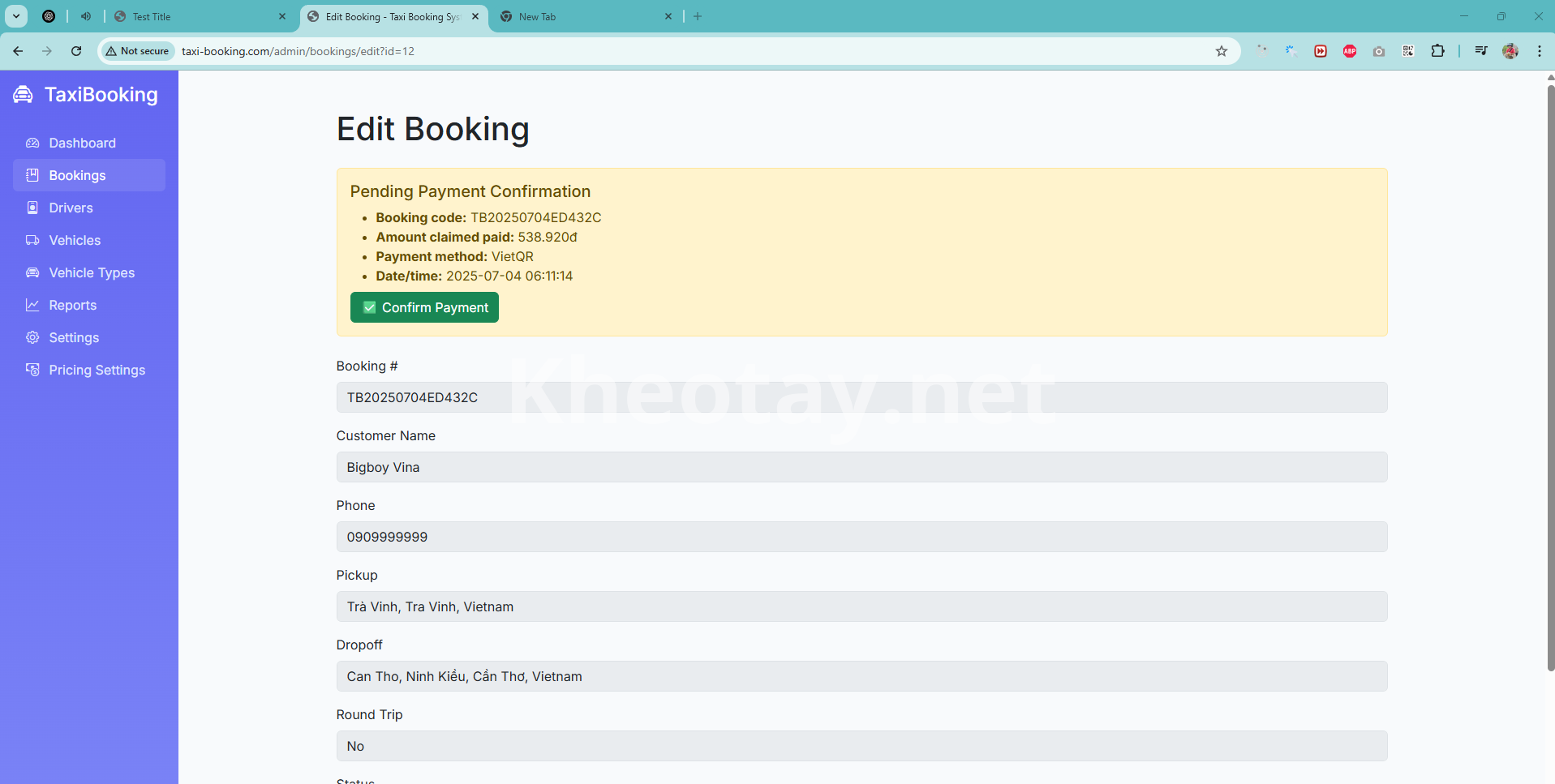This screenshot has width=1555, height=784.
Task: Select the Drivers sidebar icon
Action: click(x=32, y=208)
